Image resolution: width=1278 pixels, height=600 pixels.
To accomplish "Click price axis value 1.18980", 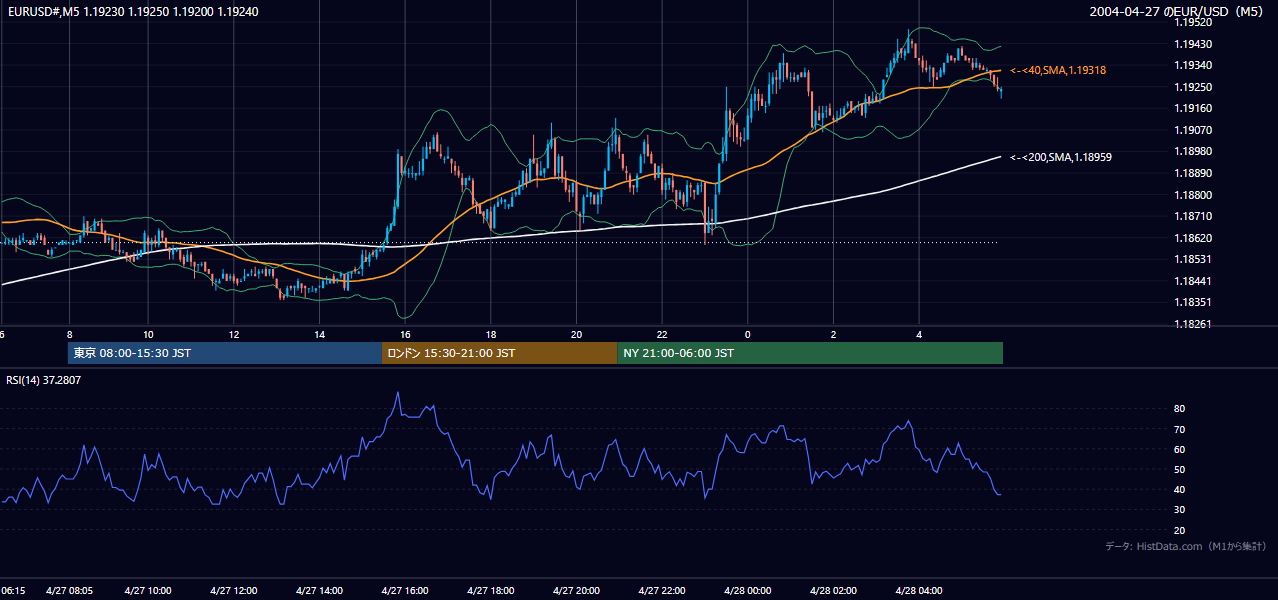I will click(x=1192, y=151).
